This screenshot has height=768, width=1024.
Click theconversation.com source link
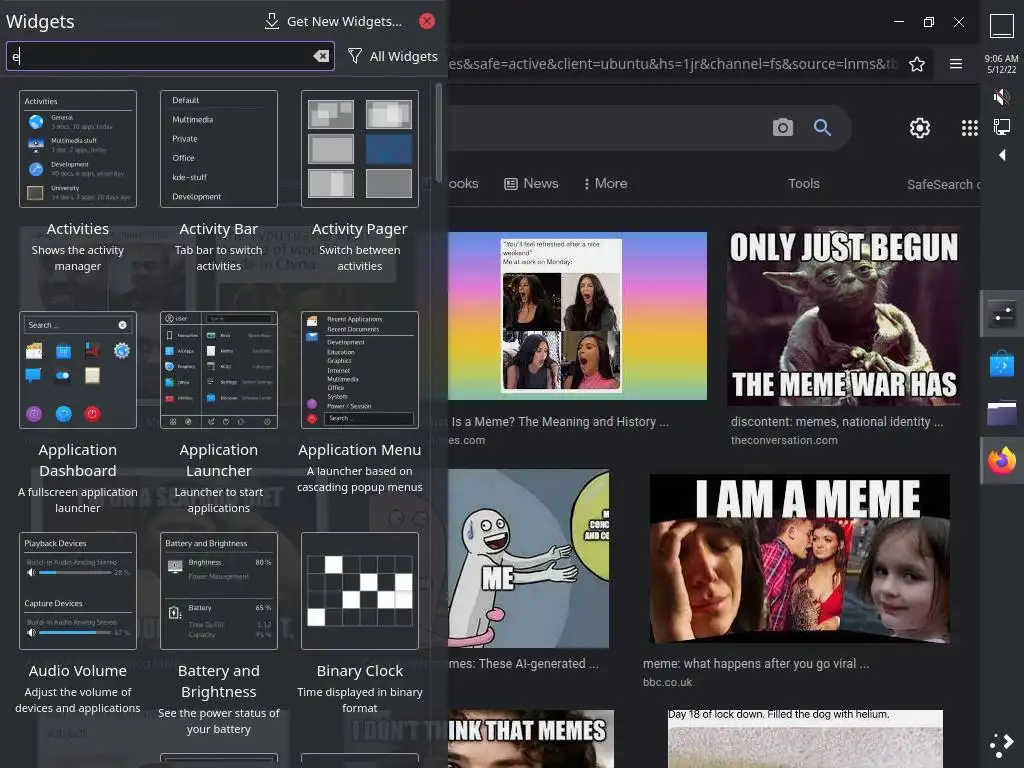[x=784, y=440]
